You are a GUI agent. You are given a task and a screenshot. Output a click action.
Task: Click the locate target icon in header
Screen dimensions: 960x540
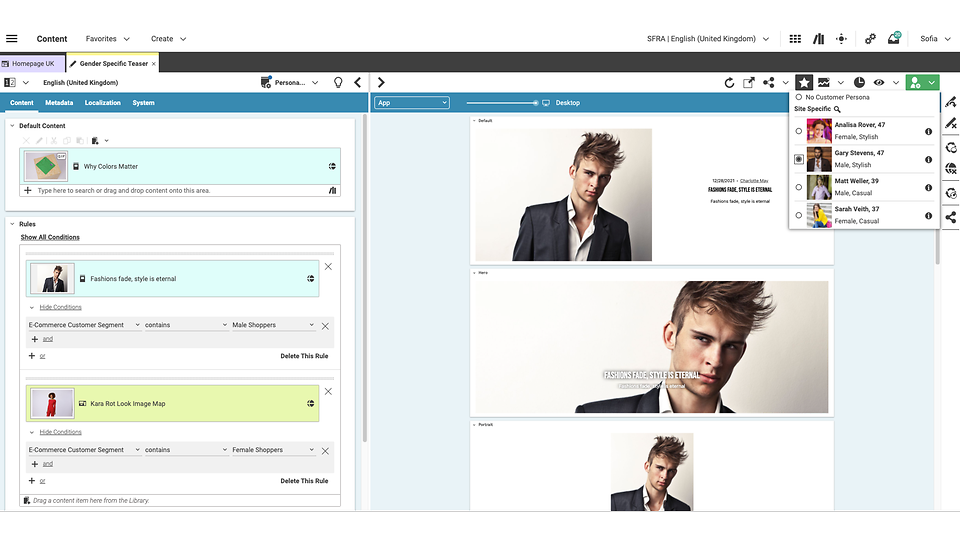(x=841, y=39)
